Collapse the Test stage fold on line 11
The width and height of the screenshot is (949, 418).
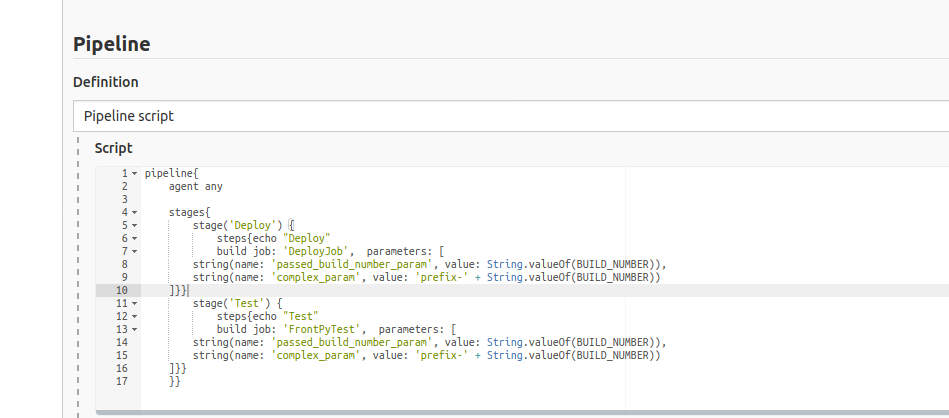click(x=134, y=303)
